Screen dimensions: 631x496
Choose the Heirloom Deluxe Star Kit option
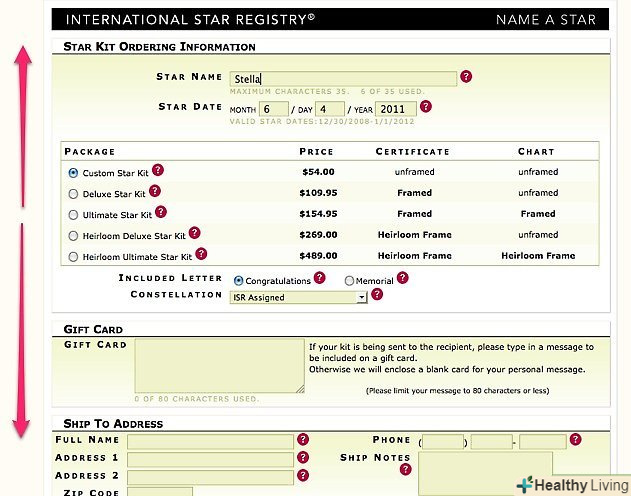coord(73,236)
